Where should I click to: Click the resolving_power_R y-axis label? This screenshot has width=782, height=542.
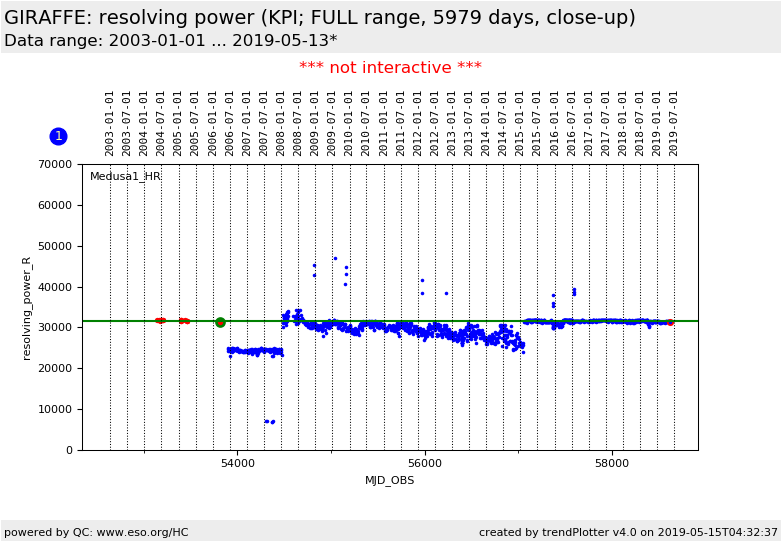point(27,307)
